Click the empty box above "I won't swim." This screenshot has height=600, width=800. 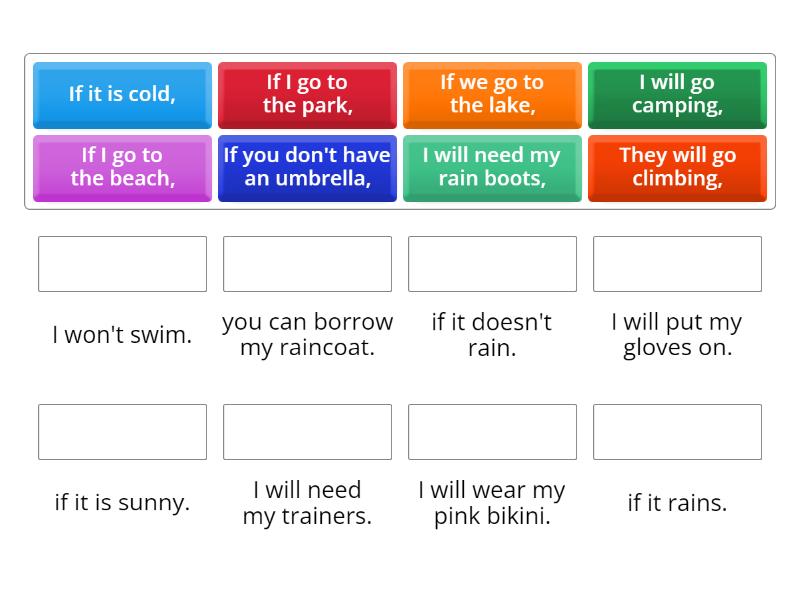(x=122, y=264)
